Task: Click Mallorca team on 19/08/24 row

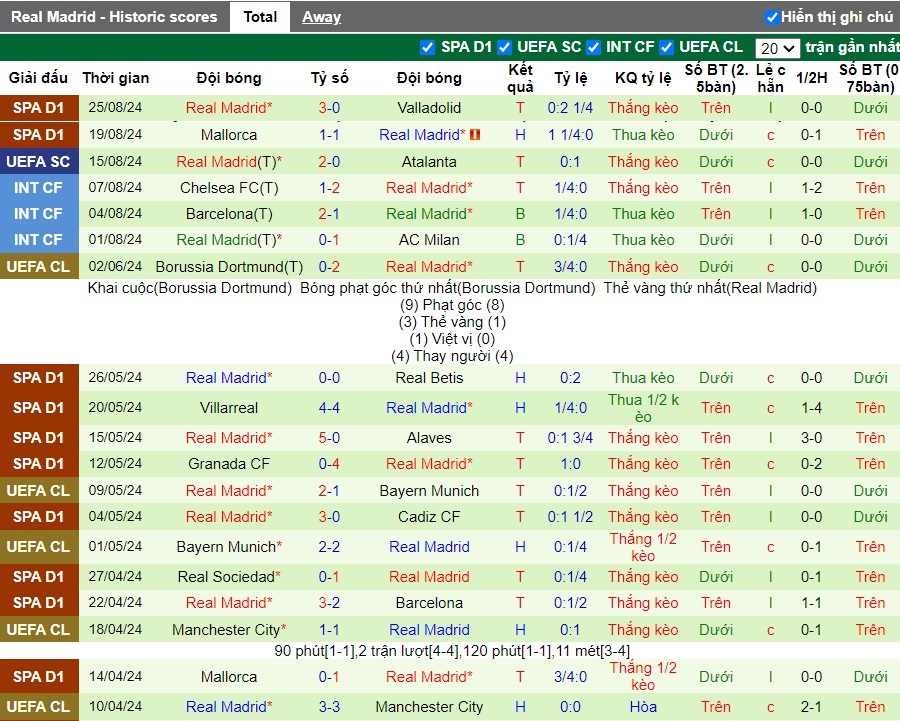Action: (x=229, y=135)
